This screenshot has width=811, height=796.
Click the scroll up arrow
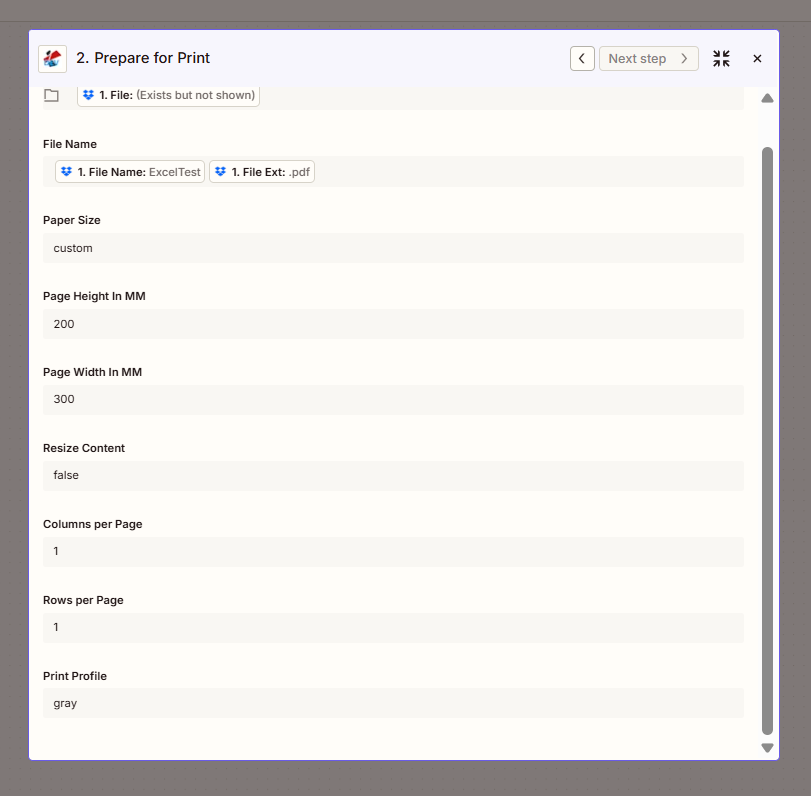[x=767, y=98]
